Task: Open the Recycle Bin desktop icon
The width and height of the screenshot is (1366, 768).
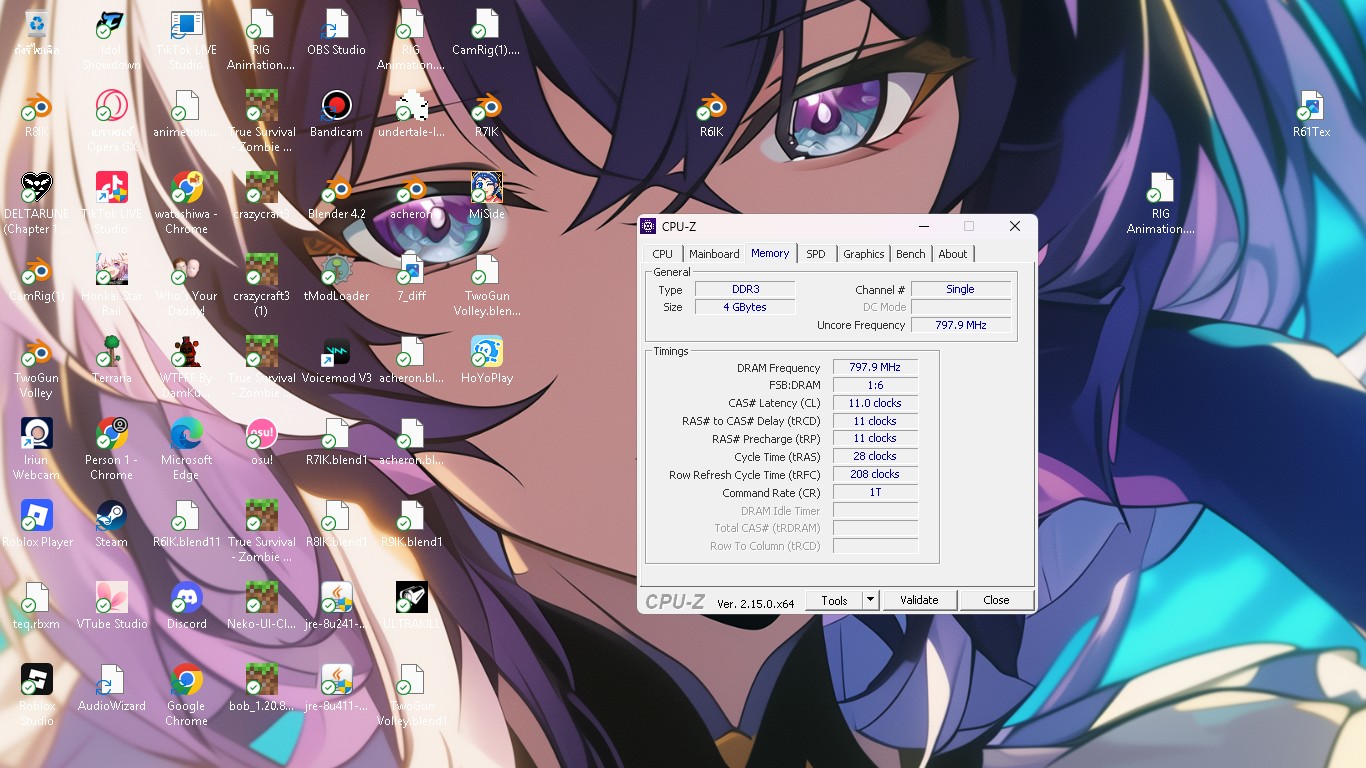Action: (37, 32)
